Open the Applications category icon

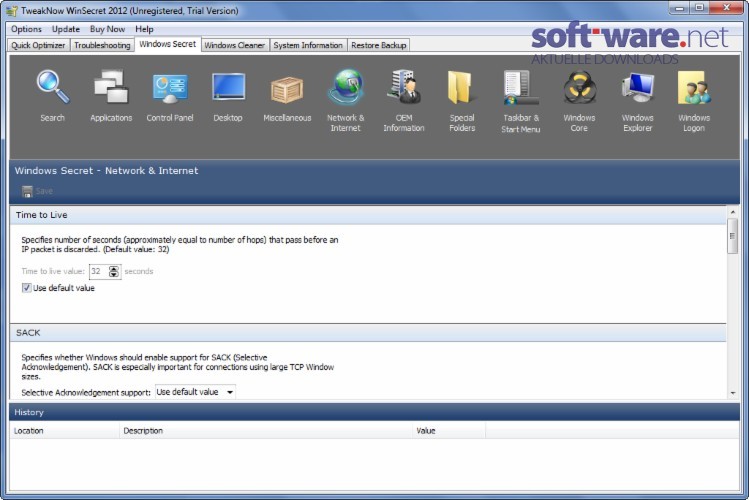pos(111,87)
